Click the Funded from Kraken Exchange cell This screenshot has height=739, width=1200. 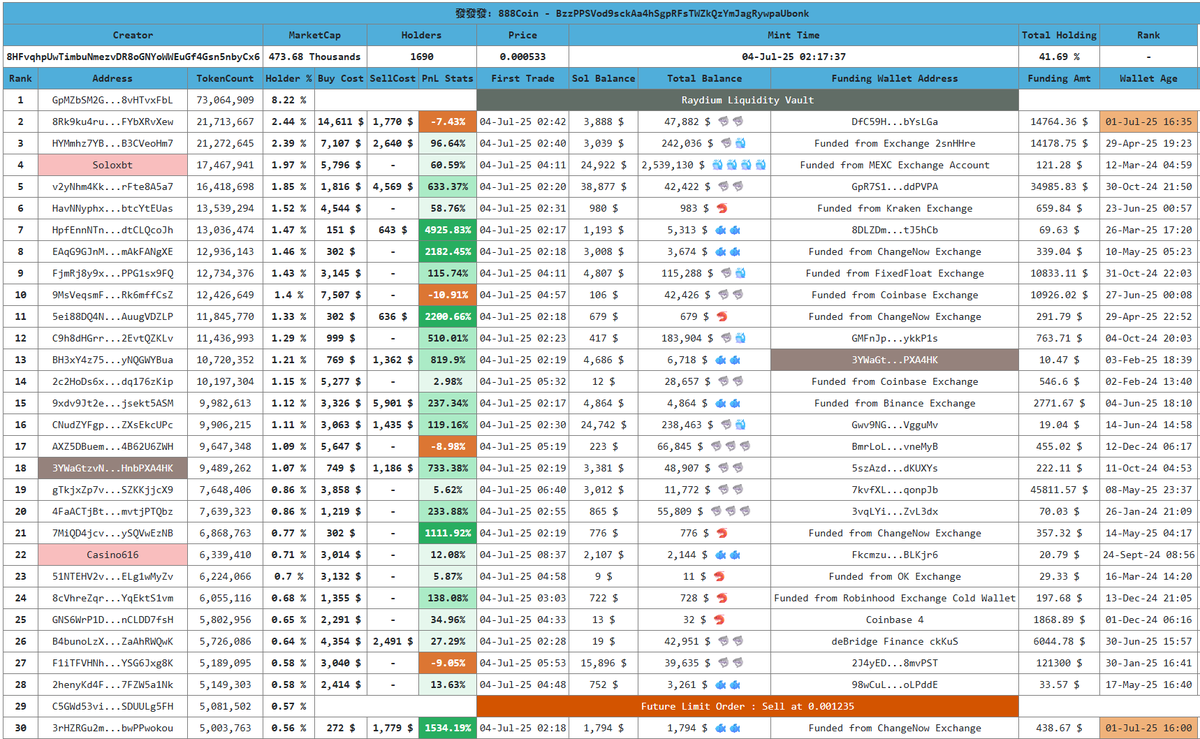click(x=895, y=208)
